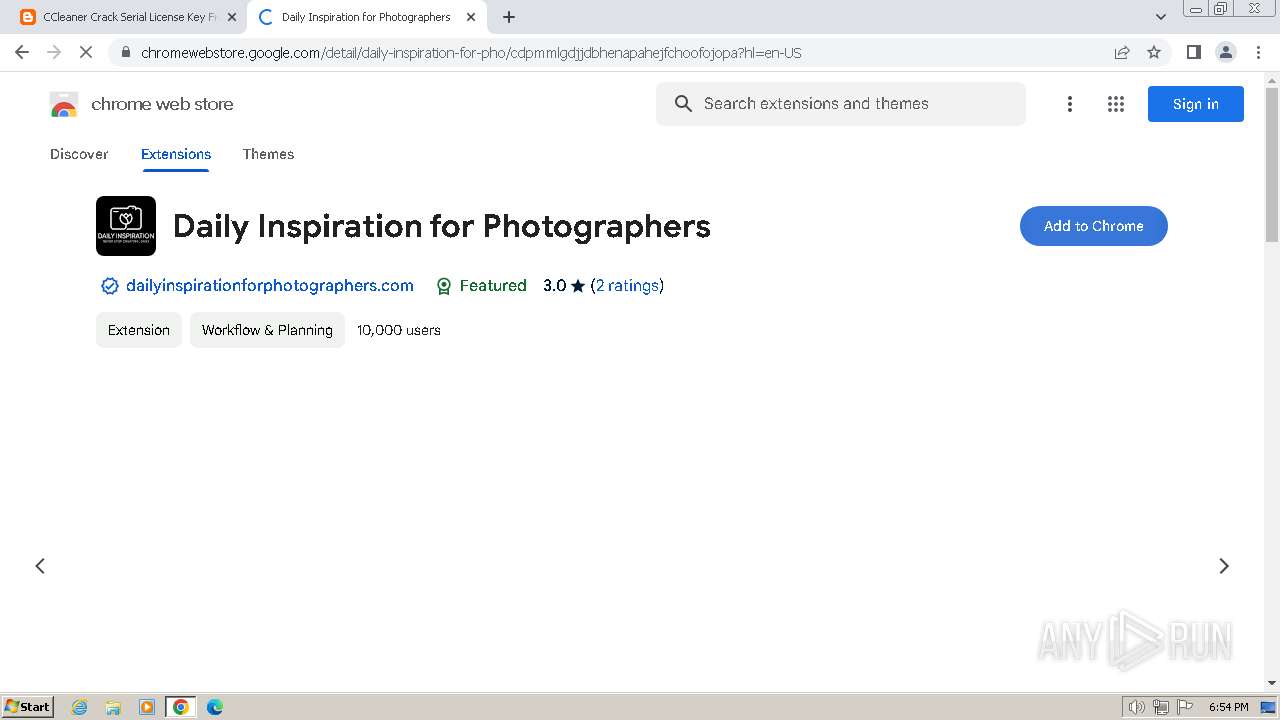1280x720 pixels.
Task: Launch Internet Explorer from the taskbar
Action: pos(79,707)
